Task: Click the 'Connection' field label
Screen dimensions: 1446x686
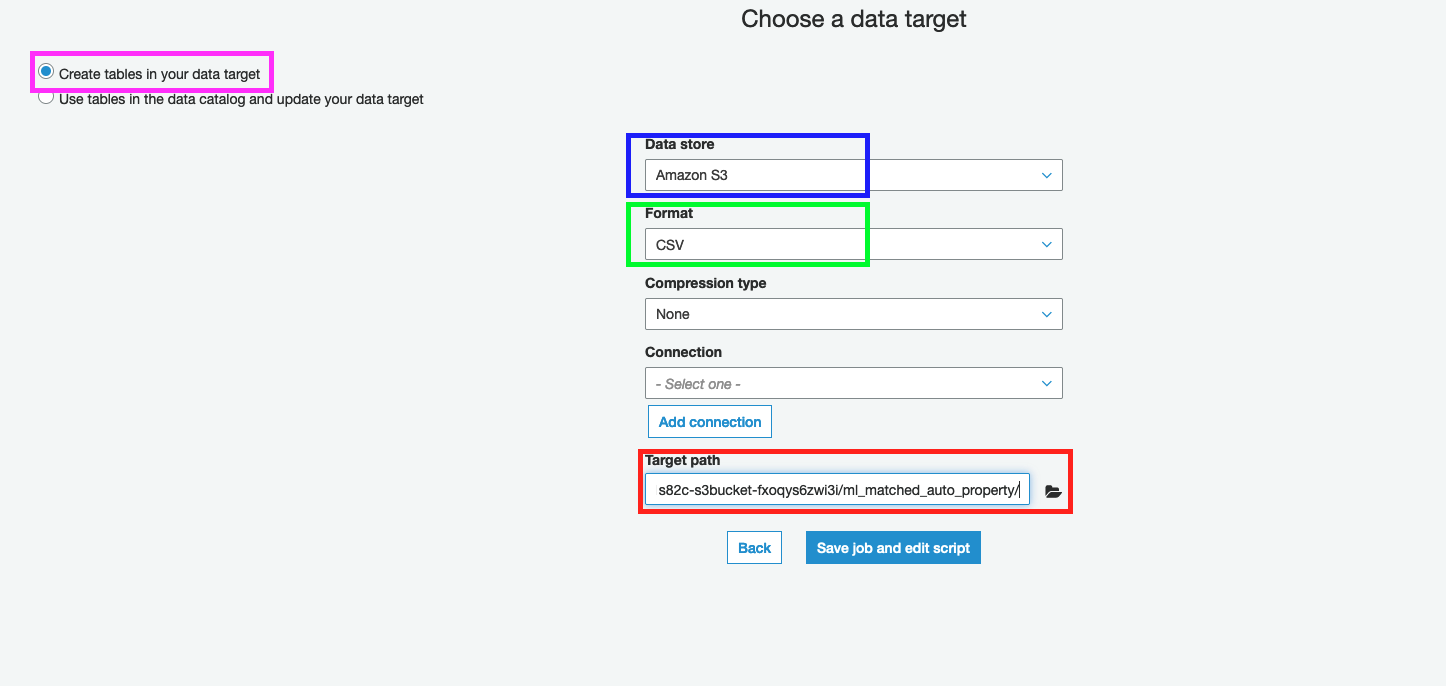Action: [x=683, y=352]
